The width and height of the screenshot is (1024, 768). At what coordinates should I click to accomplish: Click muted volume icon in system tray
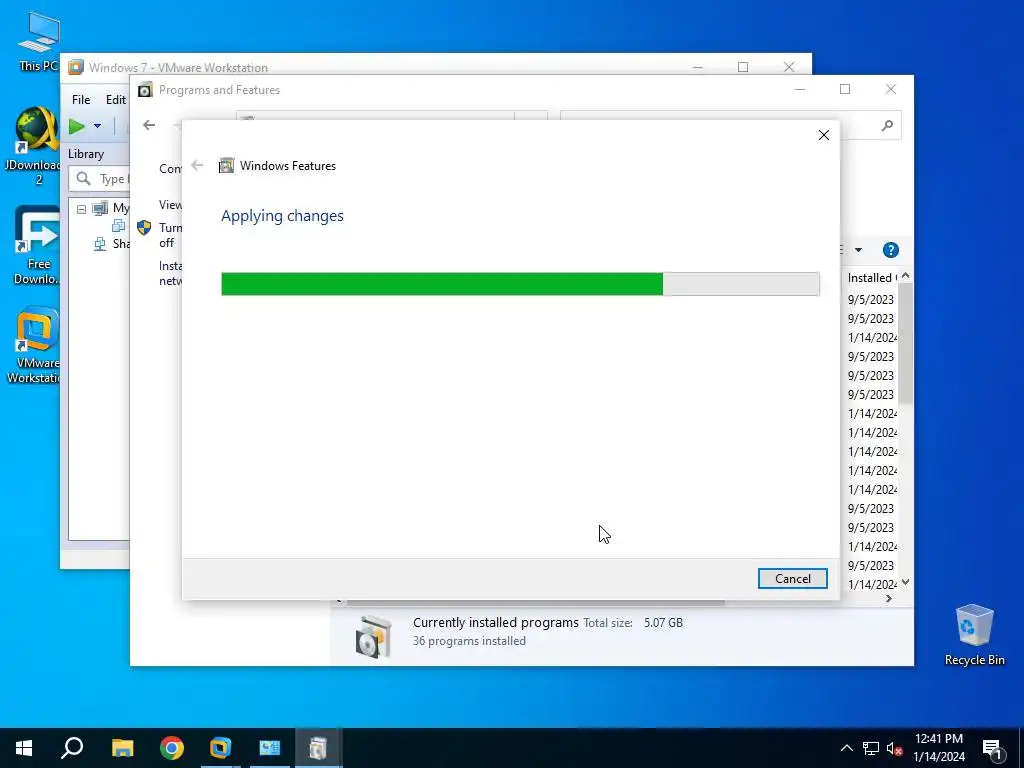click(894, 748)
